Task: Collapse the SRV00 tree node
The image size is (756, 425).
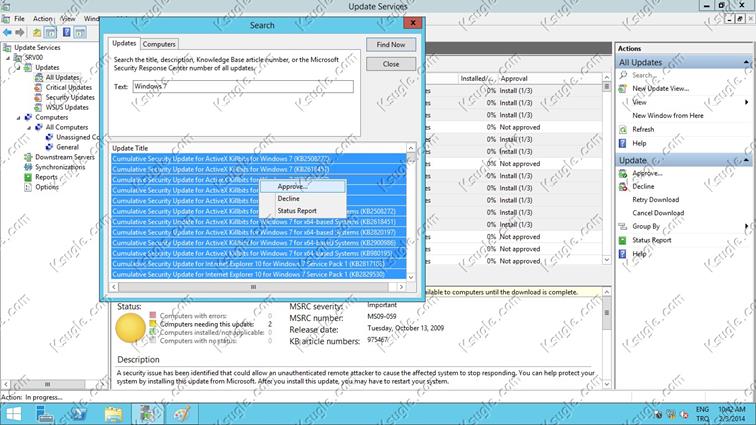Action: (8, 57)
